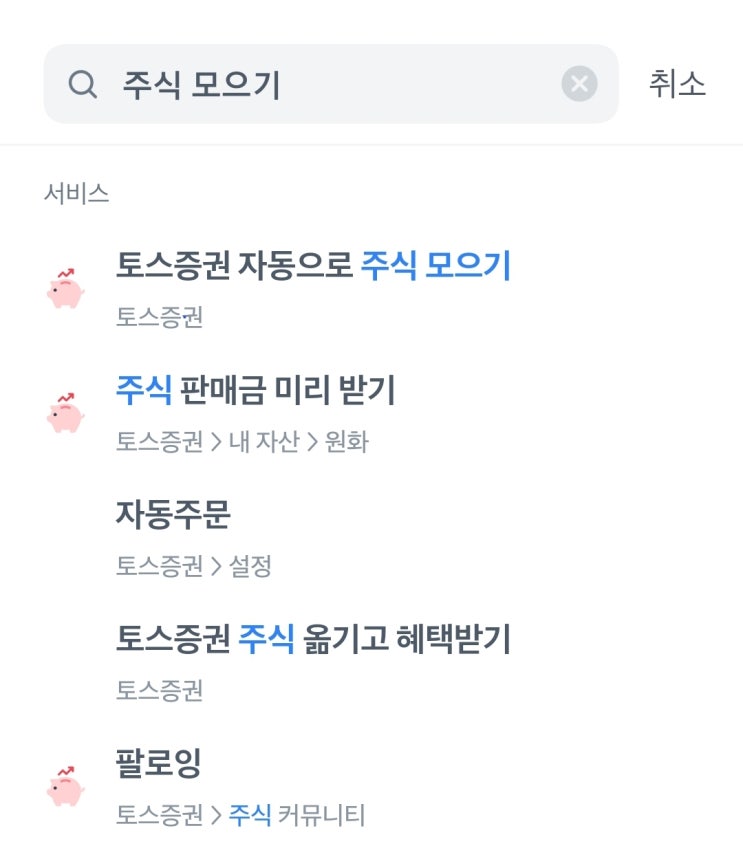The height and width of the screenshot is (848, 743).
Task: Click piggy bank icon beside 자동으로 주식 모으기
Action: tap(65, 289)
